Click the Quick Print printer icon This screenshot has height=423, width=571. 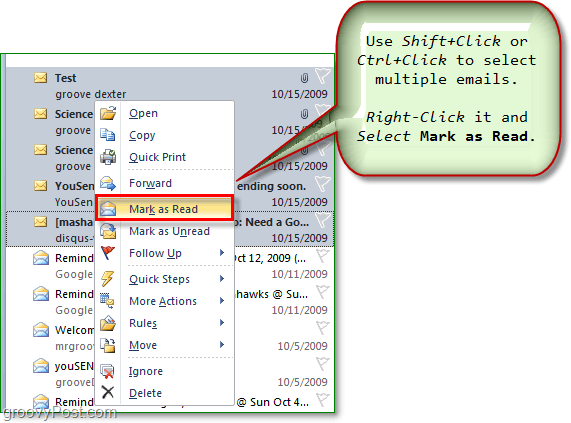(x=108, y=157)
